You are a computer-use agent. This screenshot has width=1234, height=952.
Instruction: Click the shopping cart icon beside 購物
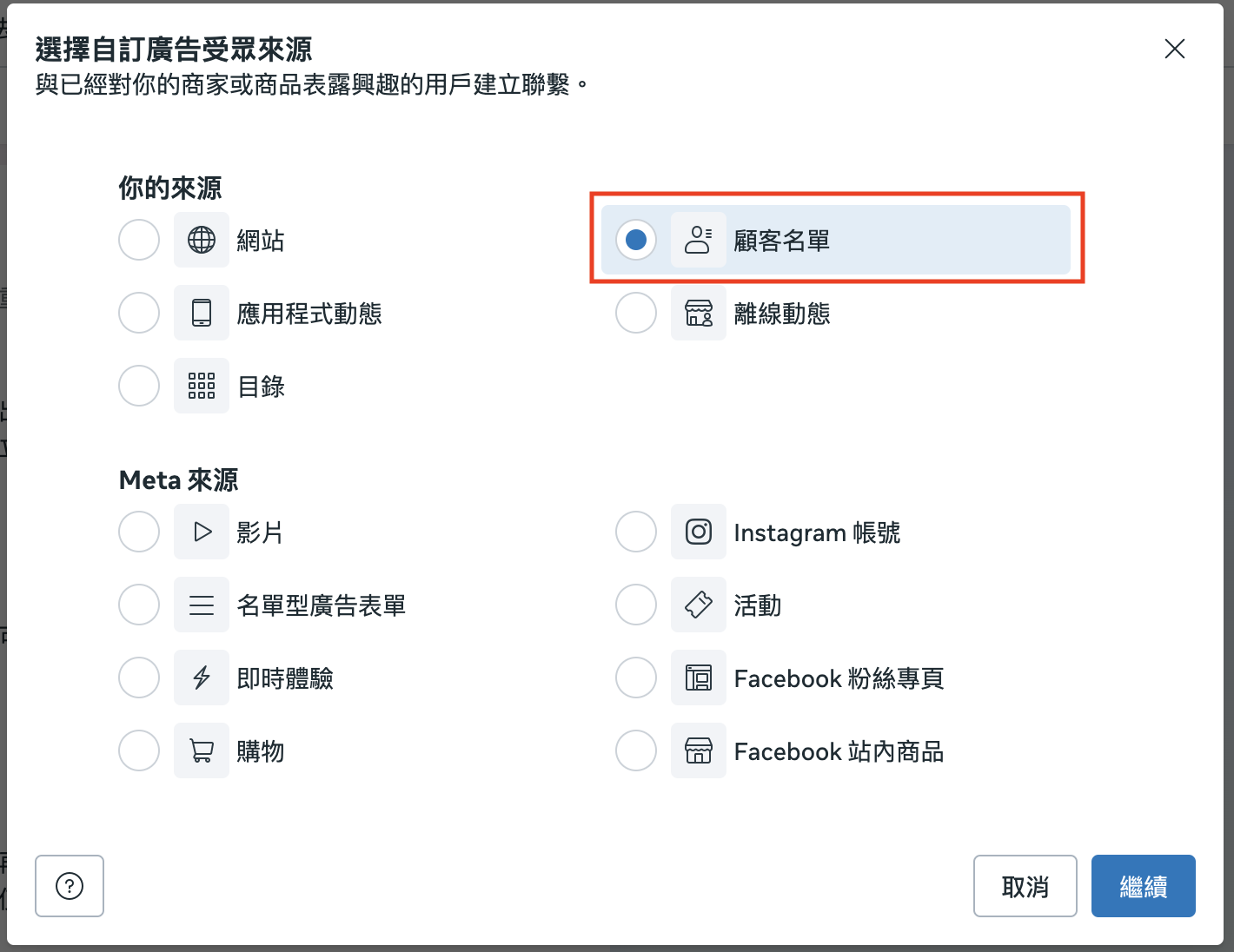201,750
